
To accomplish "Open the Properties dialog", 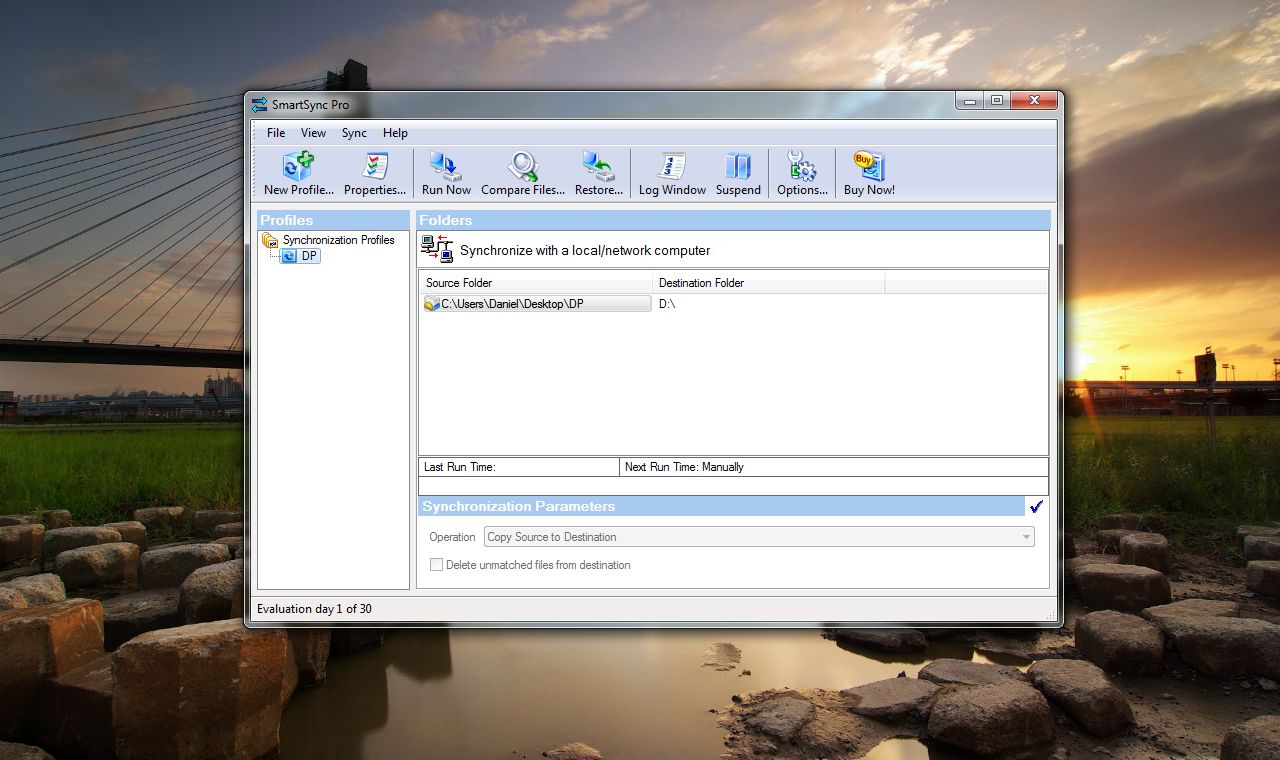I will (x=375, y=171).
